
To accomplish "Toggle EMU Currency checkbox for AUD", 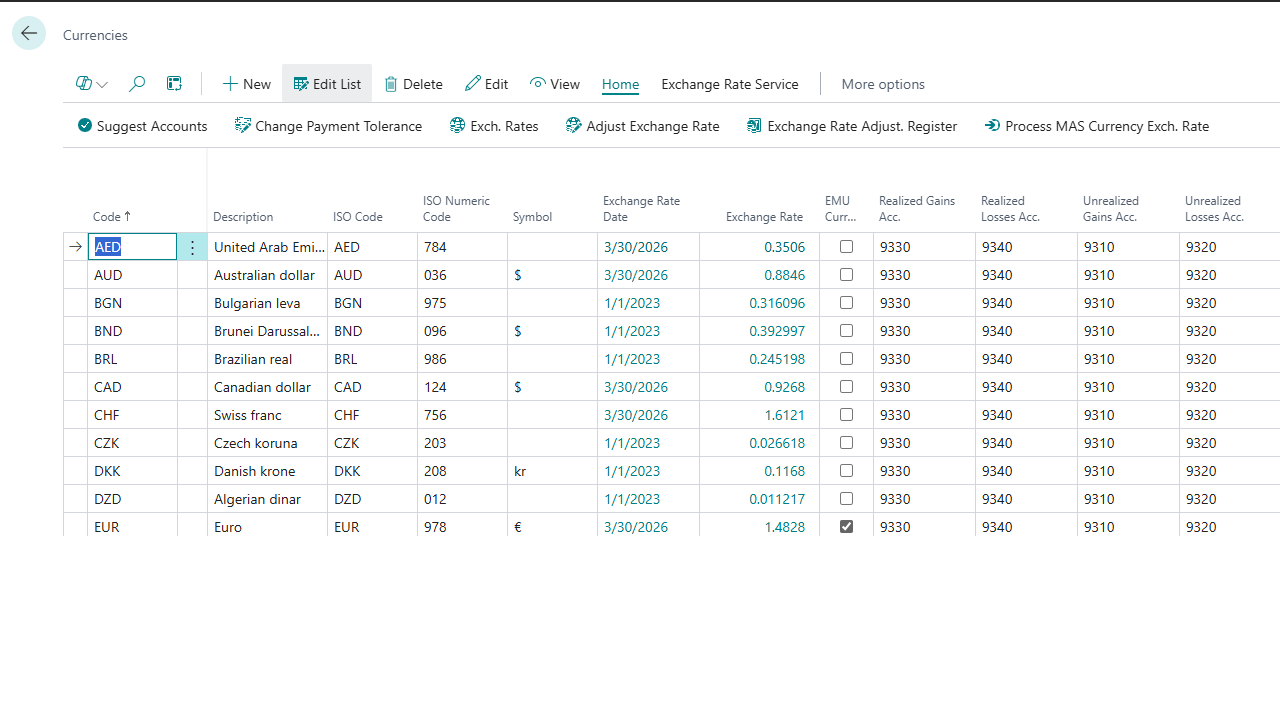I will coord(847,275).
